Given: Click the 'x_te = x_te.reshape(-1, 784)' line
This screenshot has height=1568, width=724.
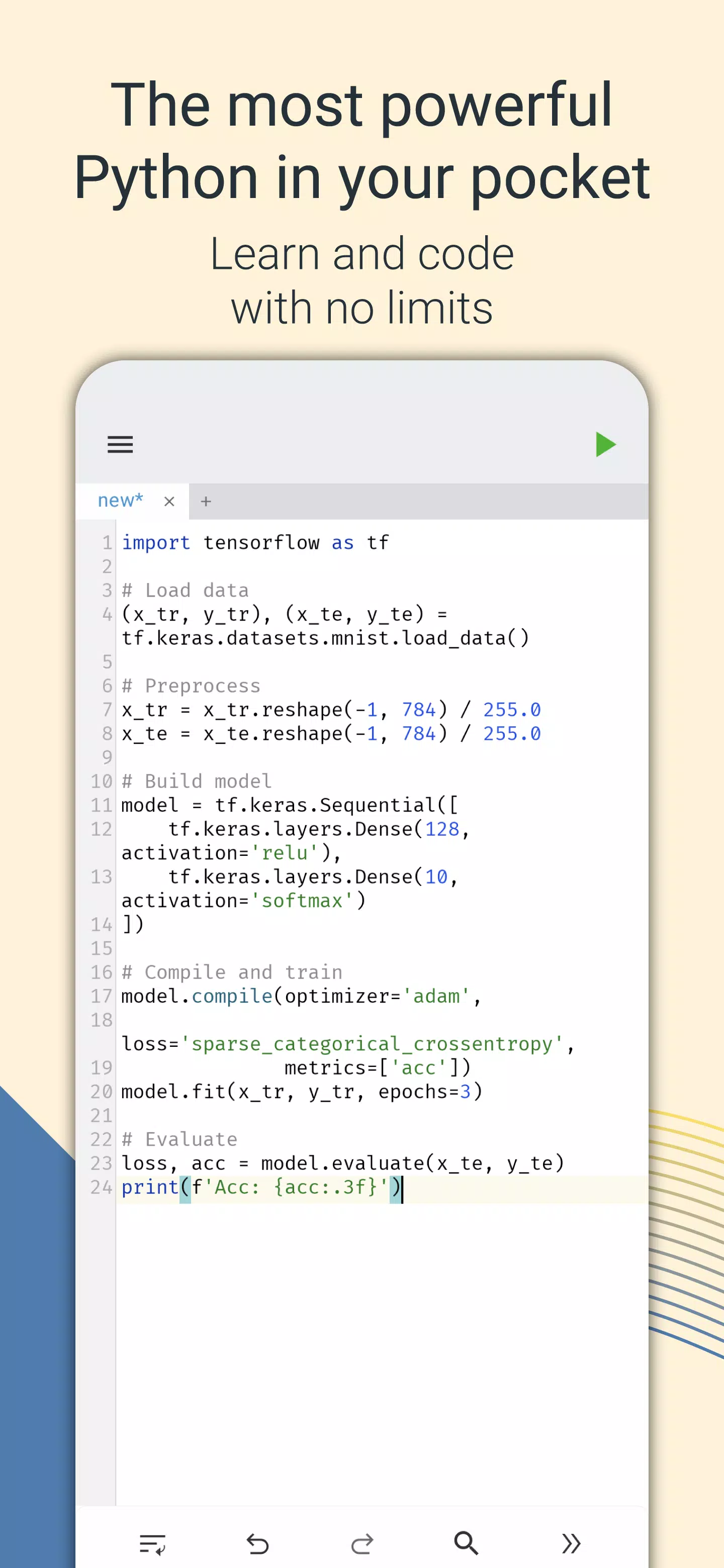Looking at the screenshot, I should [331, 733].
